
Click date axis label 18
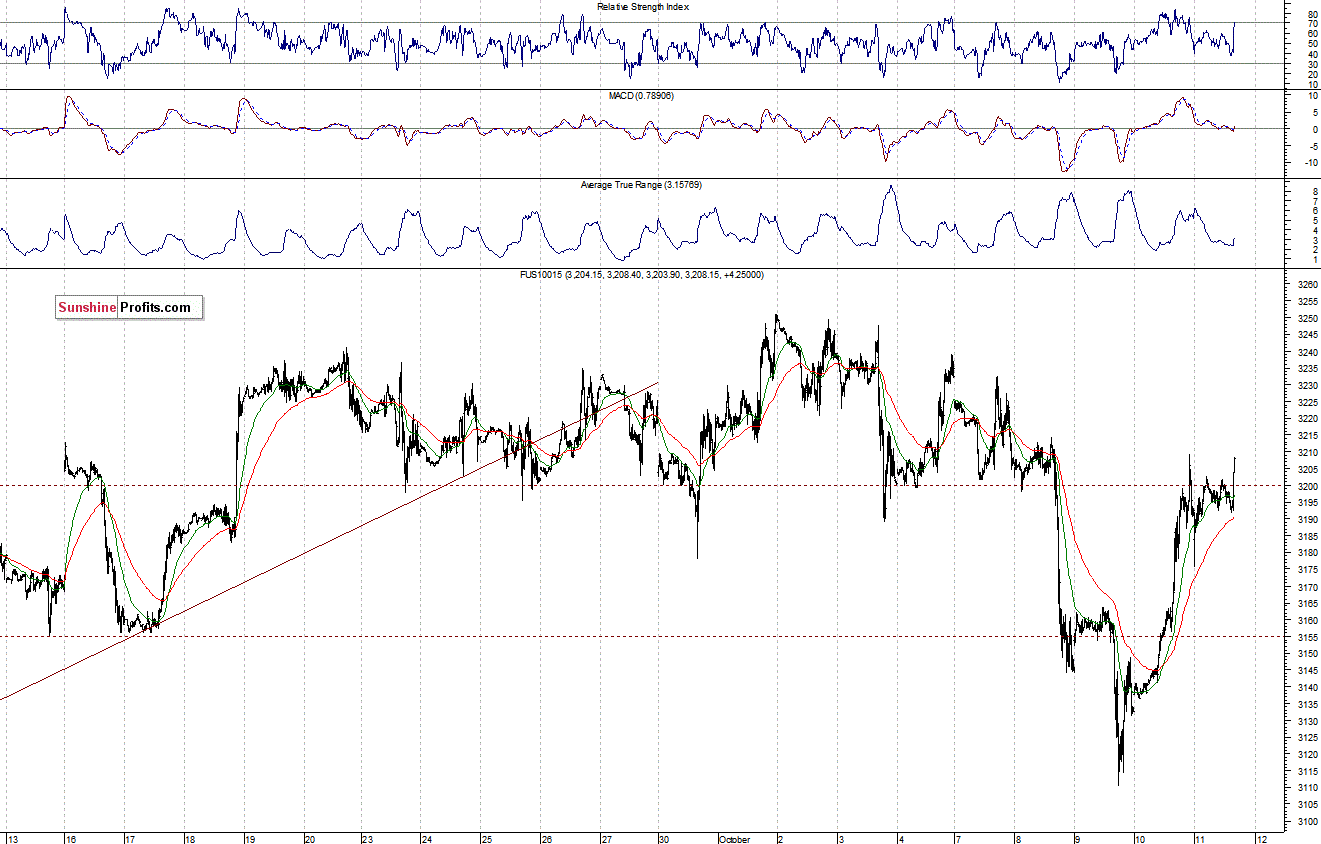(190, 839)
